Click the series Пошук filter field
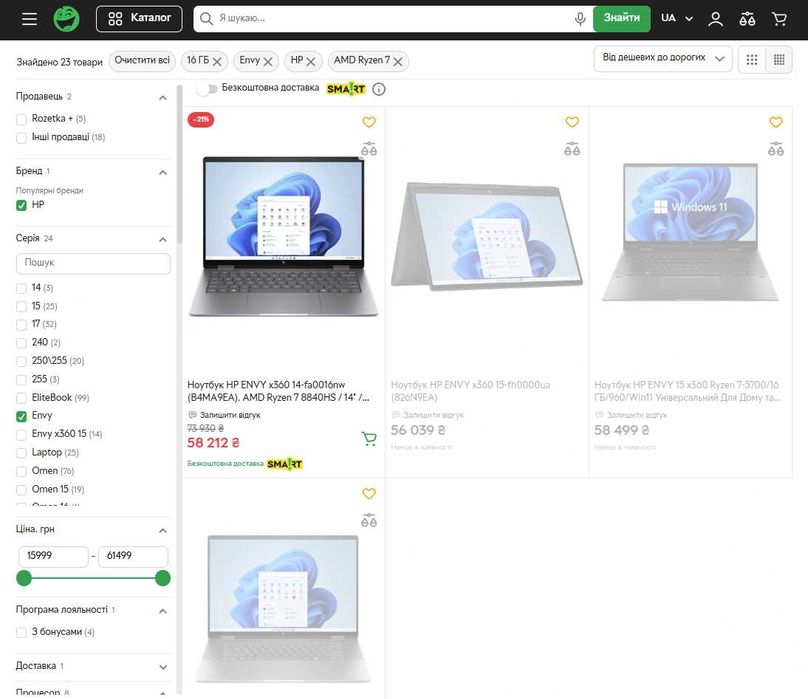This screenshot has height=699, width=808. pyautogui.click(x=93, y=263)
